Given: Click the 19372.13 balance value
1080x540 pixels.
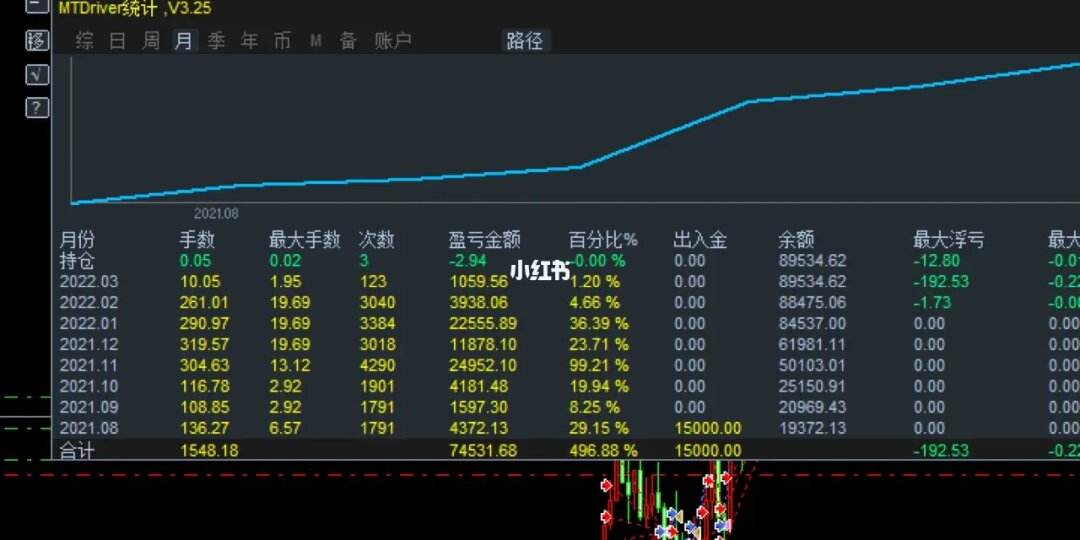Looking at the screenshot, I should (812, 428).
